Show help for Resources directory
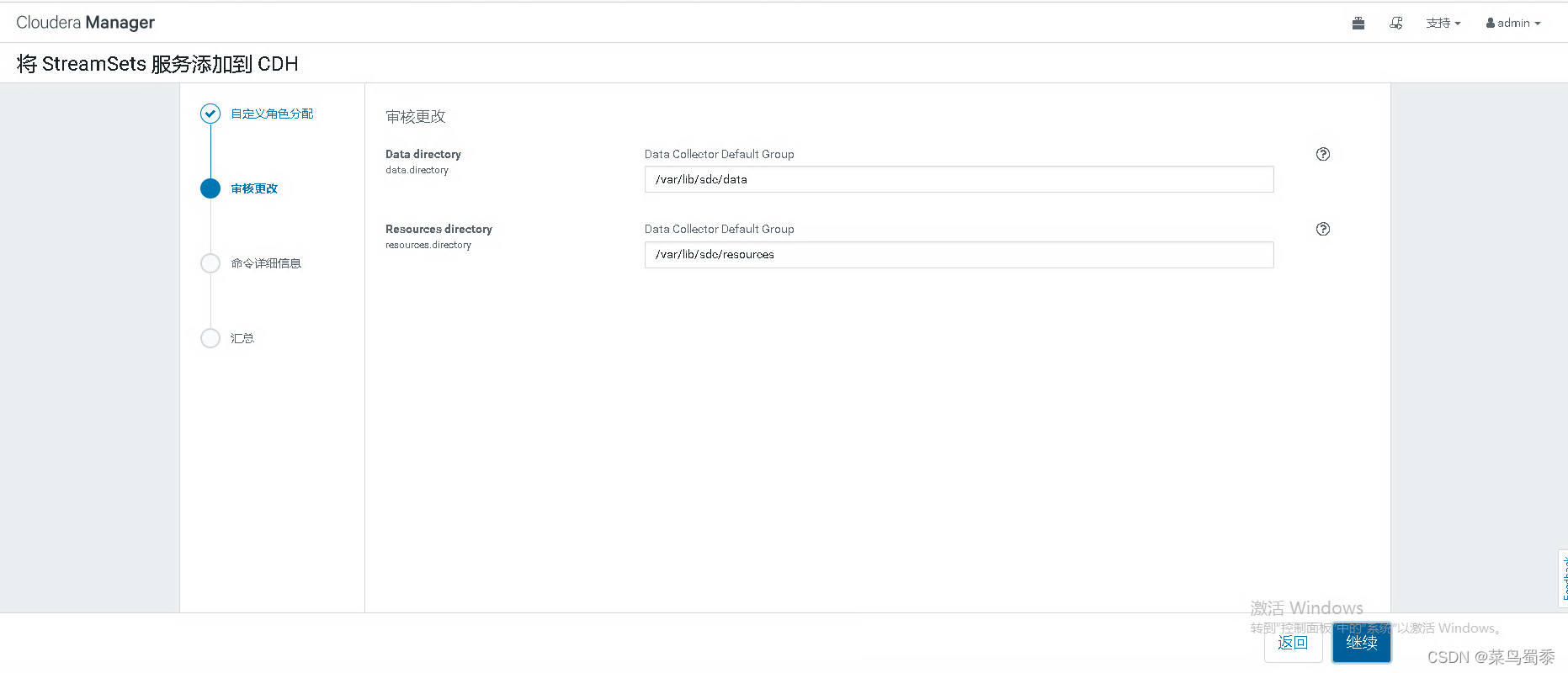Image resolution: width=1568 pixels, height=673 pixels. (1323, 229)
